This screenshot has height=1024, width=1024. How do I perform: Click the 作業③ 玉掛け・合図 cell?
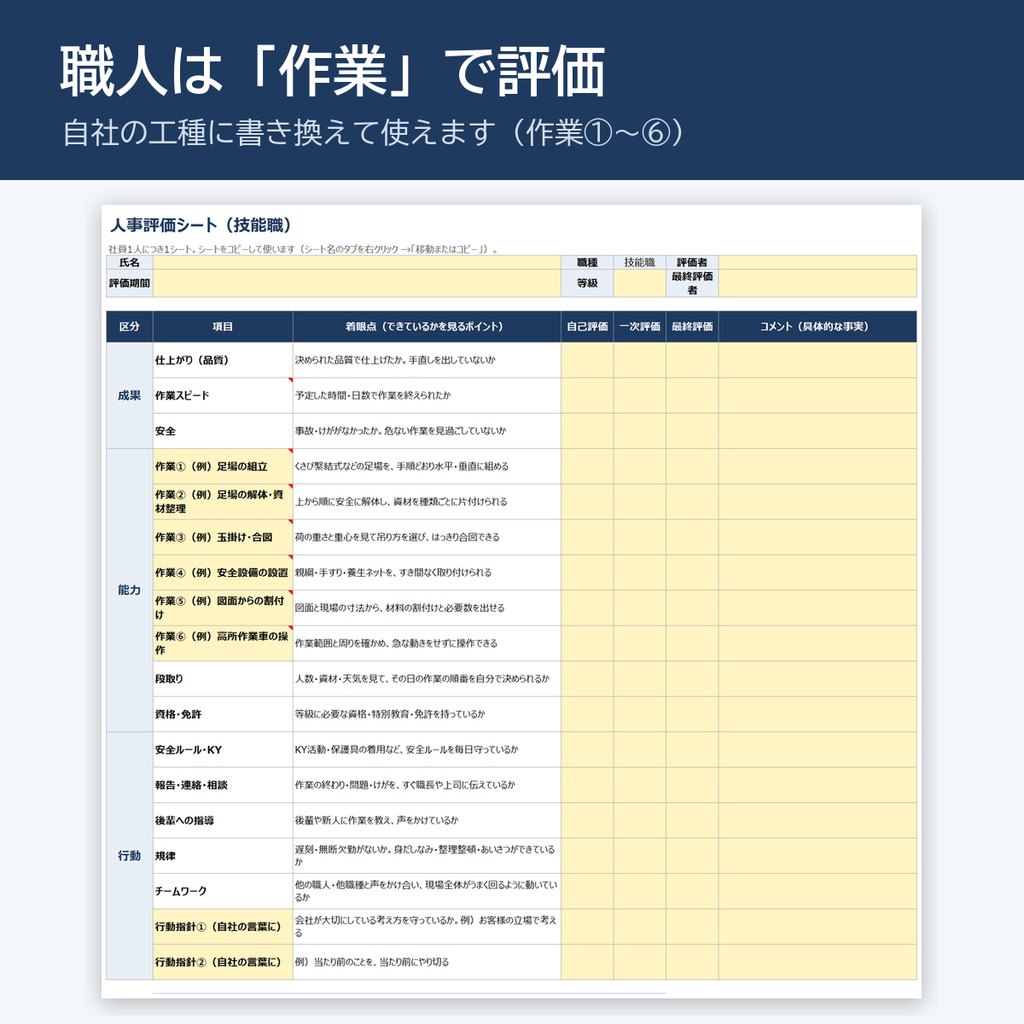[223, 537]
